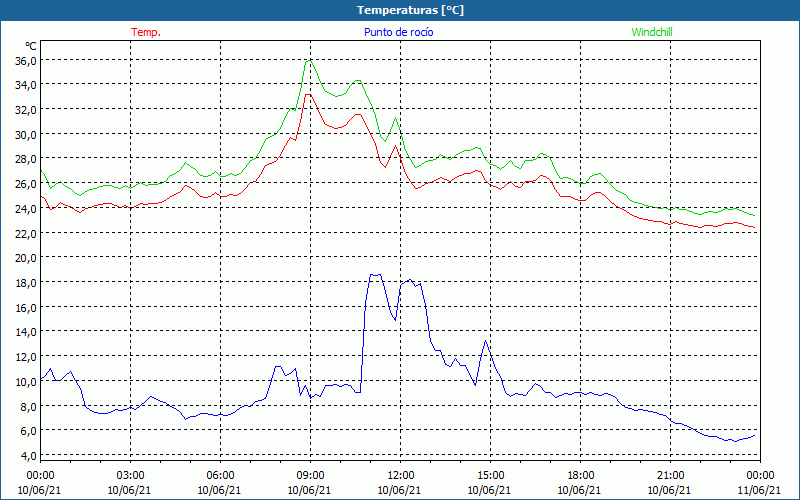Click the 8,0 y-axis value
The image size is (800, 500).
tap(29, 407)
